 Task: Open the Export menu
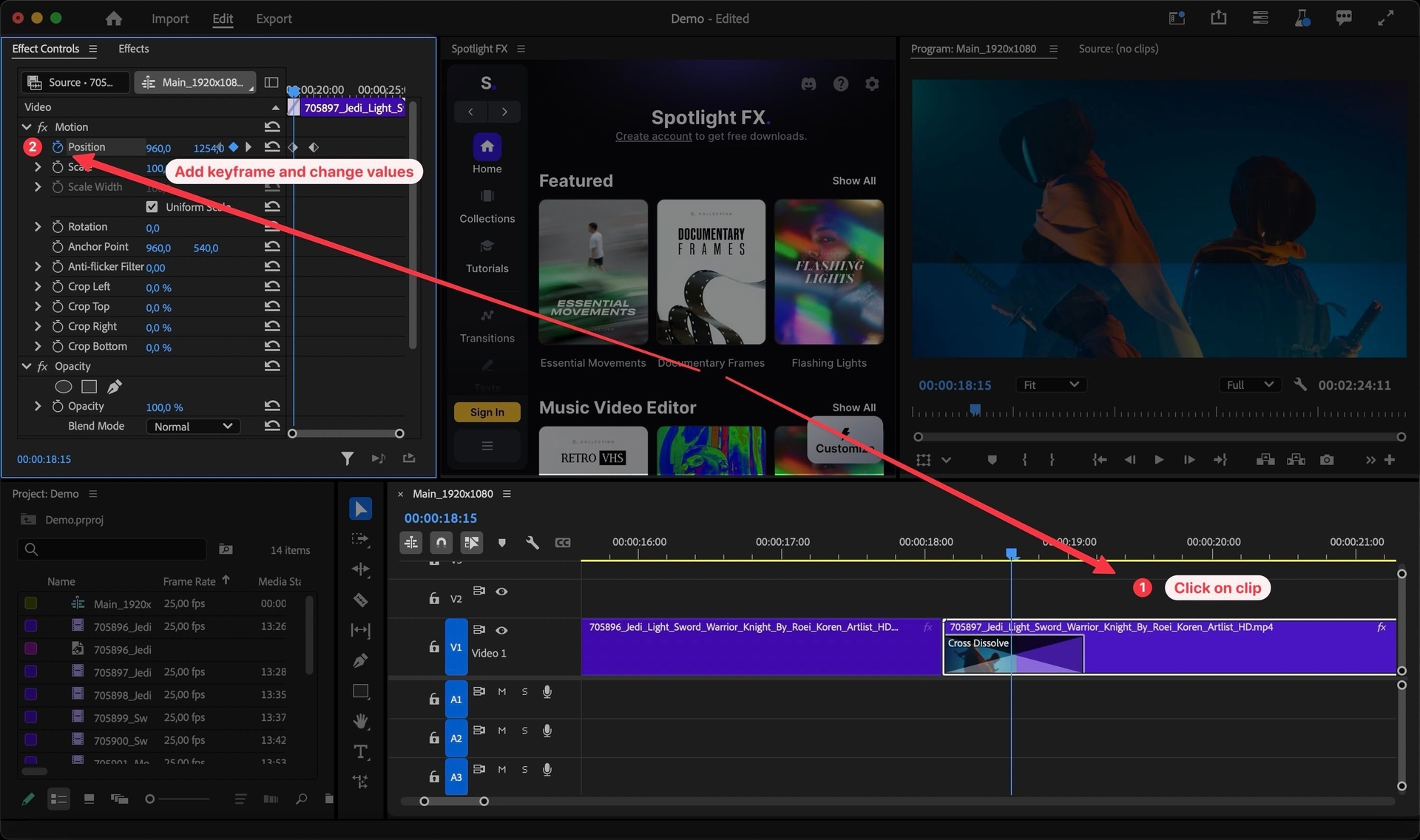[x=274, y=18]
